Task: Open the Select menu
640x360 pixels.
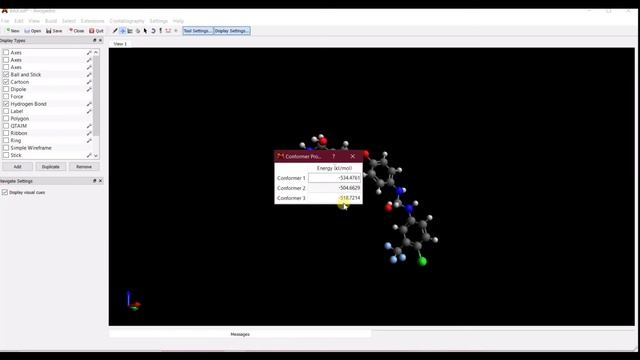Action: 69,21
